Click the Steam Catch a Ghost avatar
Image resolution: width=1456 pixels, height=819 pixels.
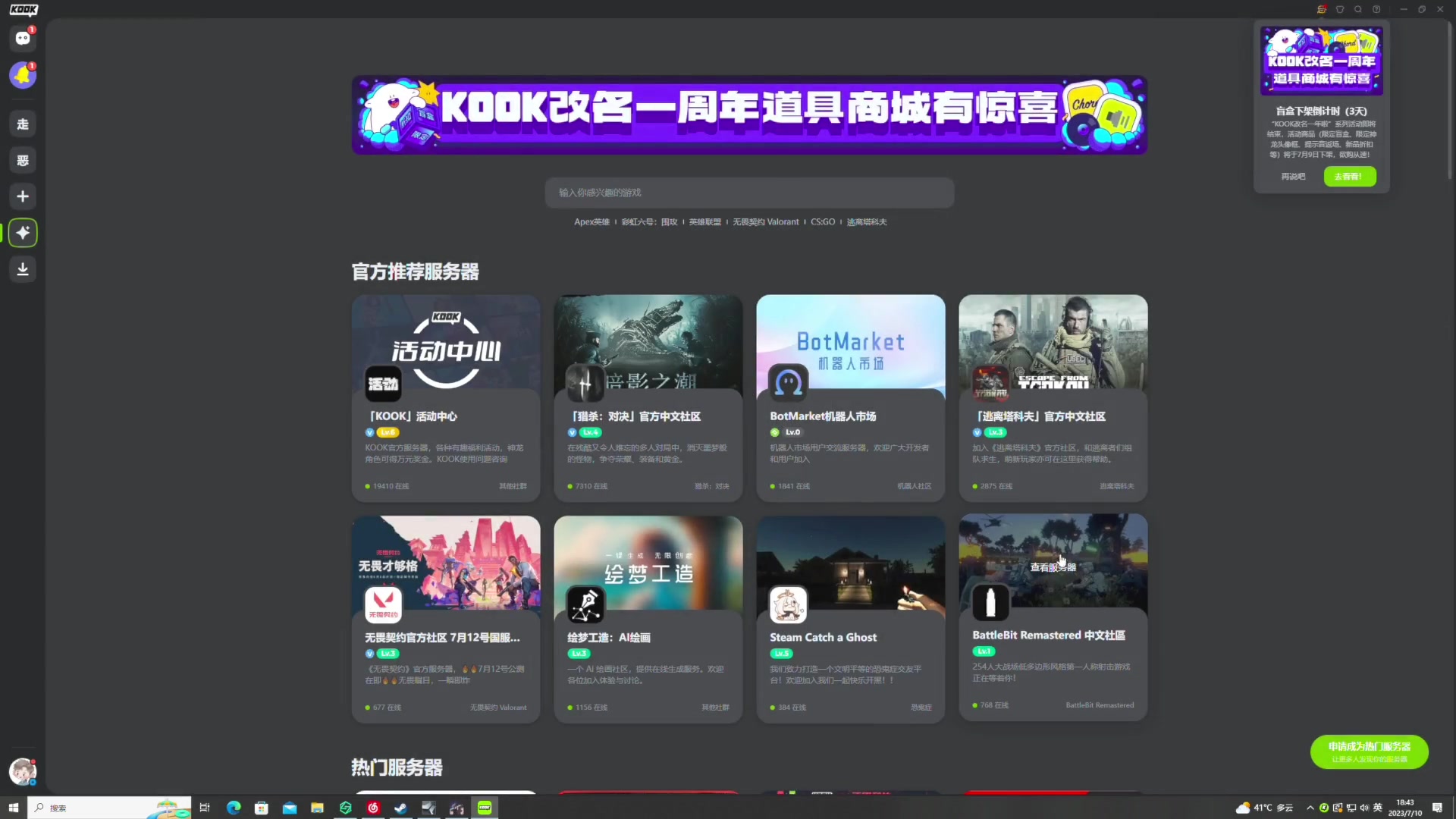click(x=788, y=604)
